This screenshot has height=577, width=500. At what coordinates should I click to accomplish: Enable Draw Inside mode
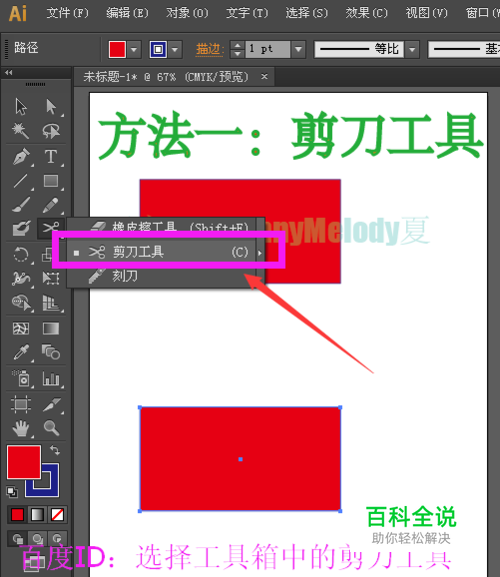57,538
